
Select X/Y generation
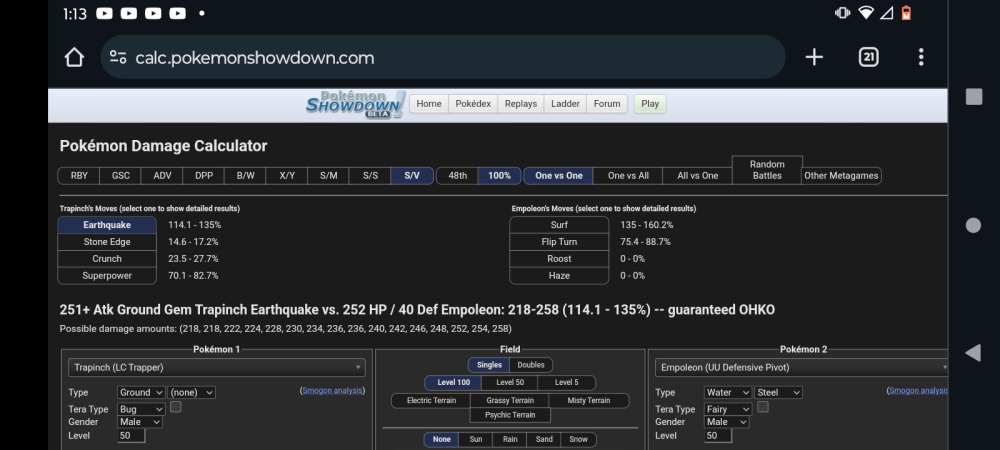(x=287, y=176)
